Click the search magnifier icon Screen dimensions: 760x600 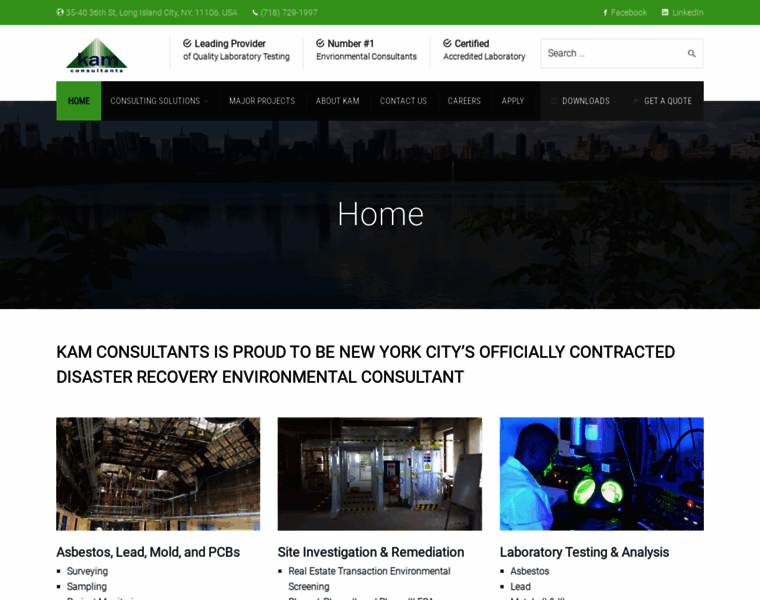point(692,53)
